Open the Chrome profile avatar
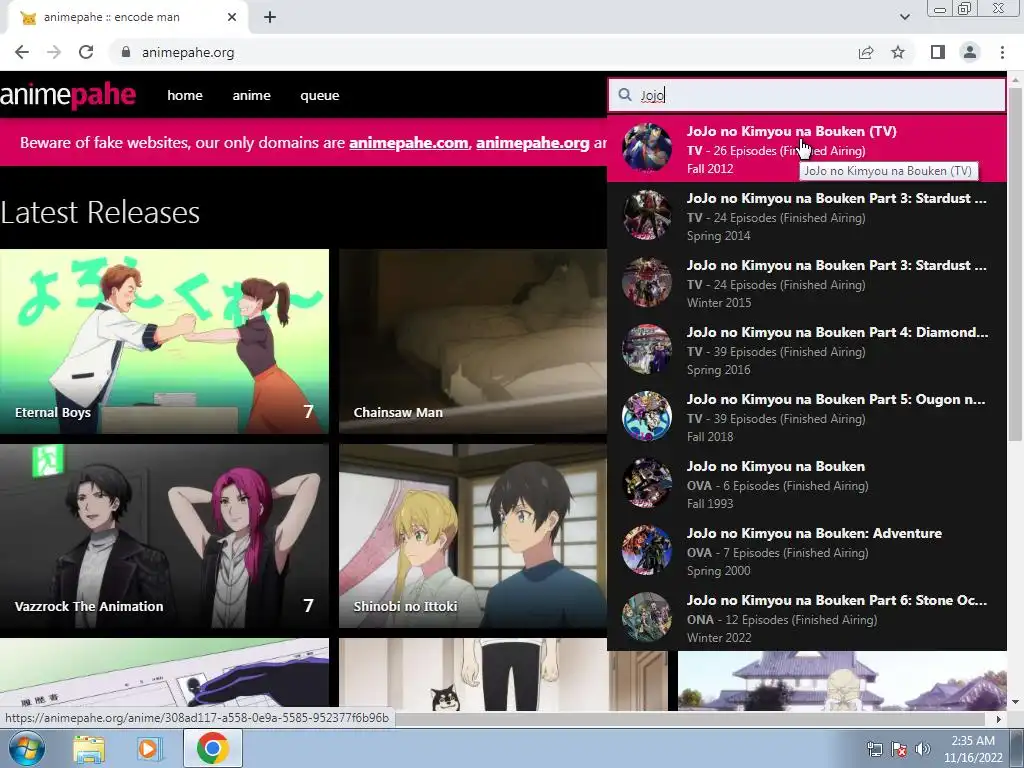The width and height of the screenshot is (1024, 768). coord(970,52)
